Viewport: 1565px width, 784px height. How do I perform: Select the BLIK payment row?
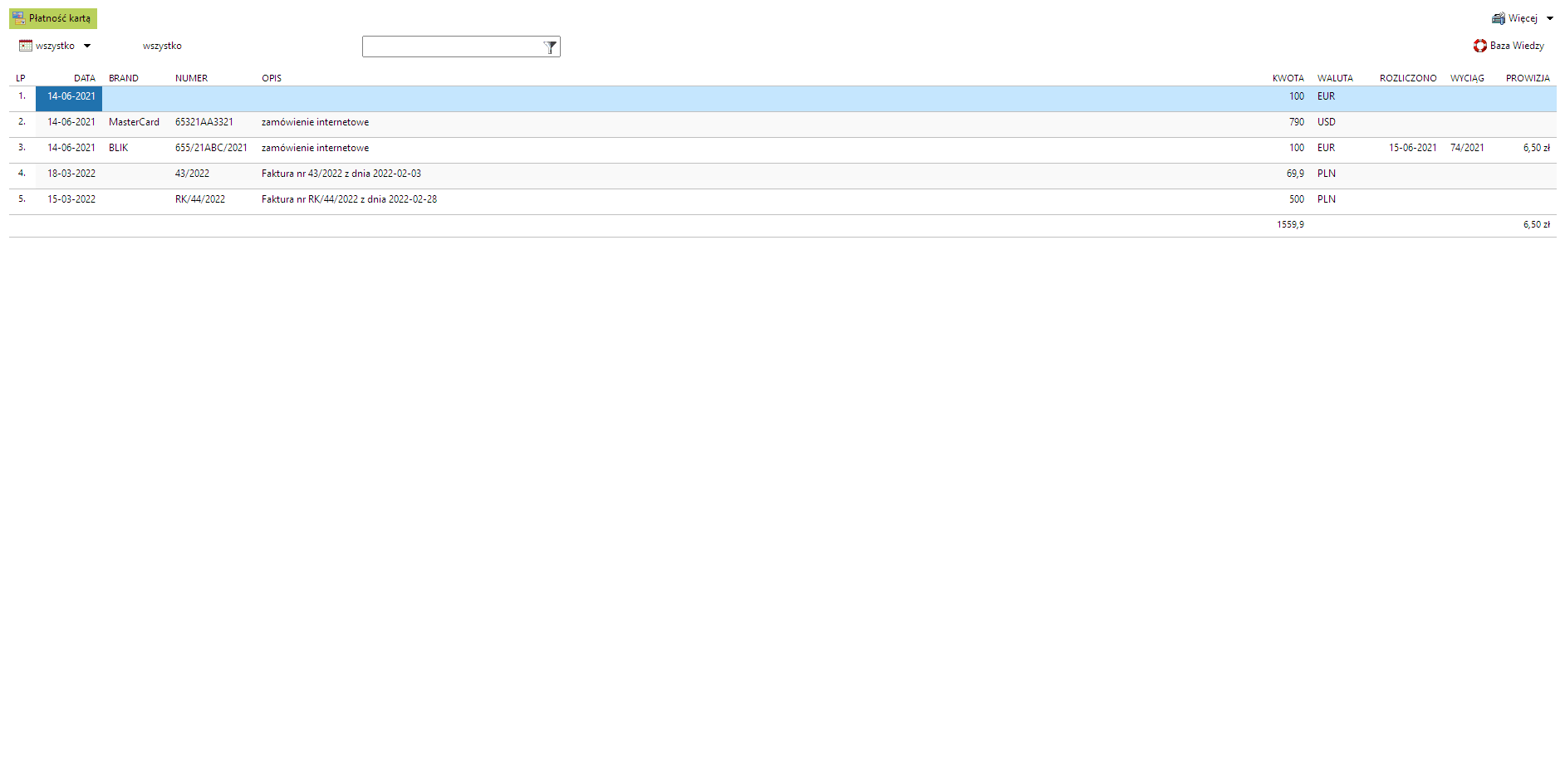tap(119, 148)
